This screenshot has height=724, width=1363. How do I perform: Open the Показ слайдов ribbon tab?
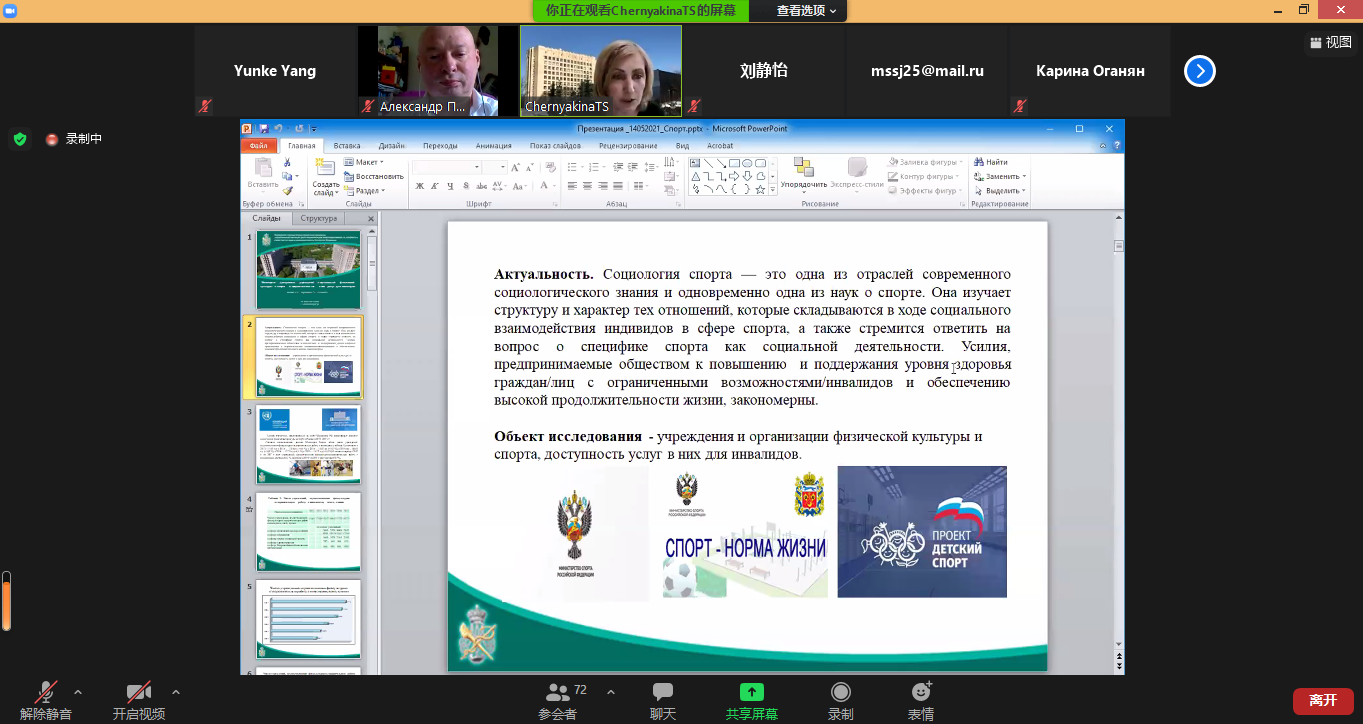click(555, 146)
